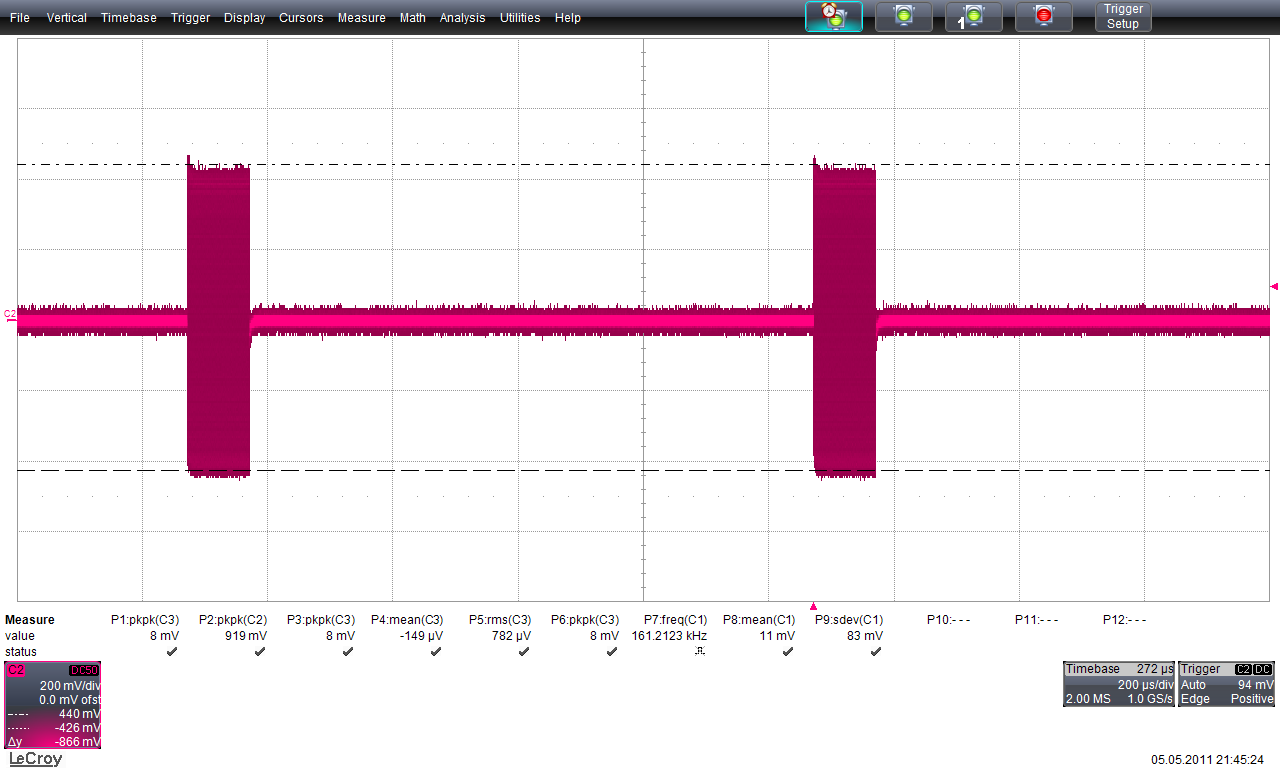Open the Timebase descriptor box

(1119, 684)
